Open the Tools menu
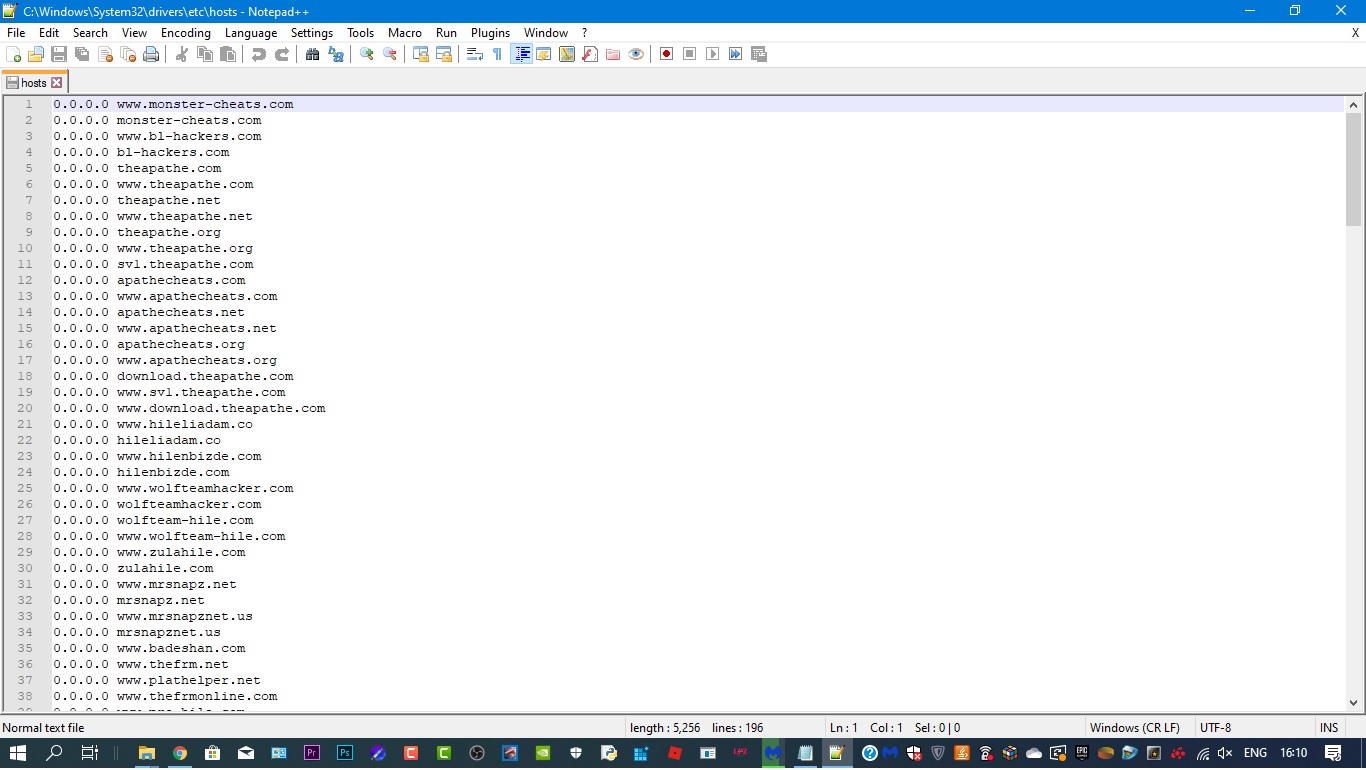Screen dimensions: 1366x770 [x=361, y=33]
